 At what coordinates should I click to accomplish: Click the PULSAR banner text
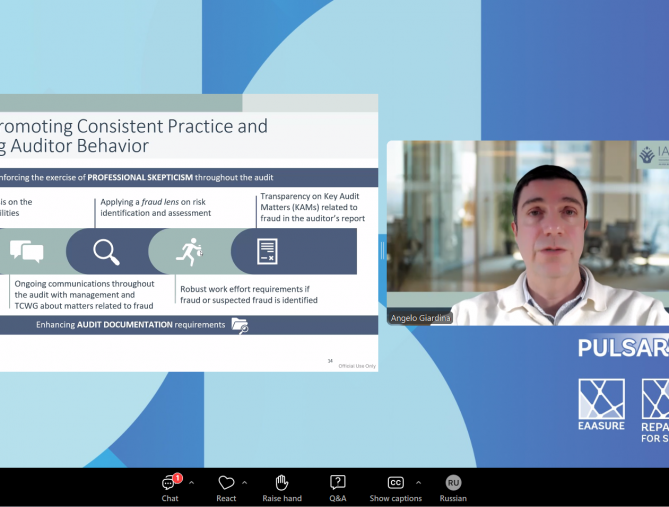click(x=622, y=348)
